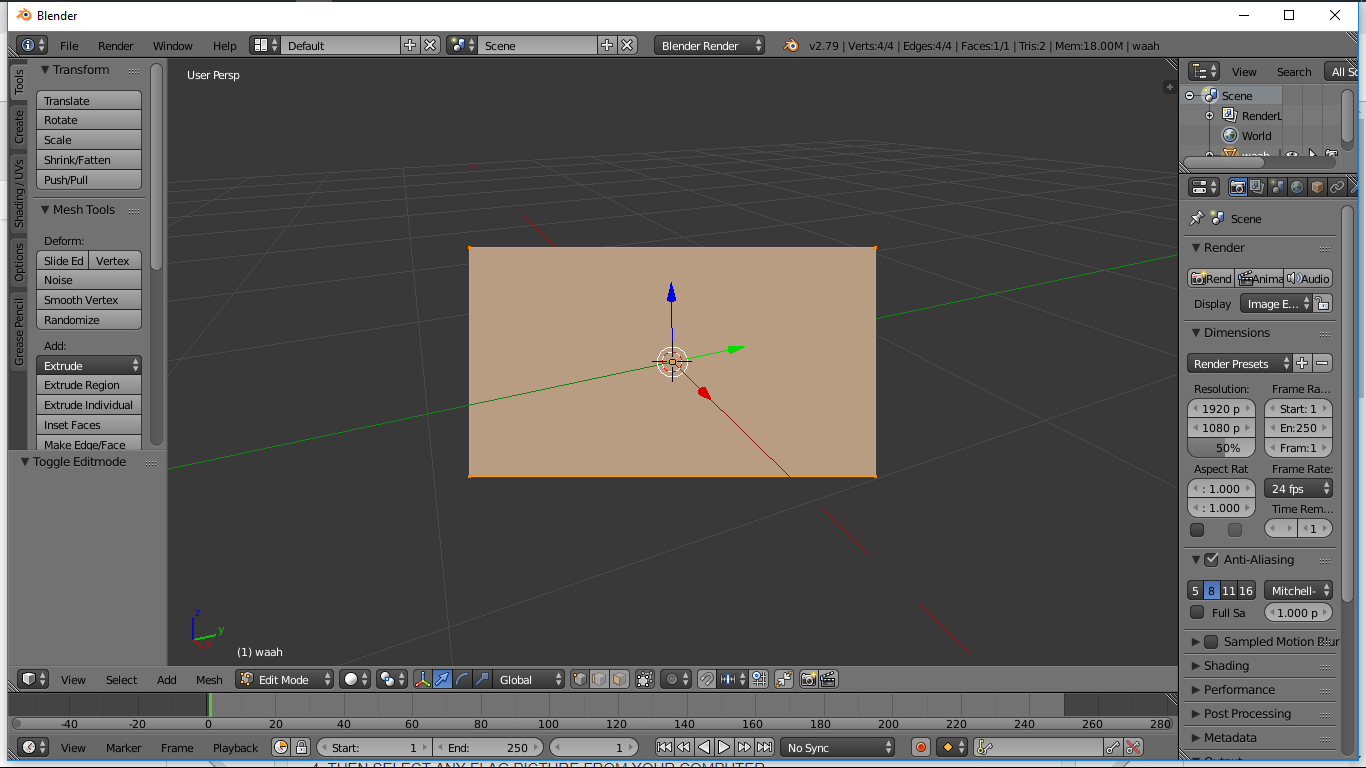Enable the Sampled Motion Blur checkbox

[x=1211, y=642]
